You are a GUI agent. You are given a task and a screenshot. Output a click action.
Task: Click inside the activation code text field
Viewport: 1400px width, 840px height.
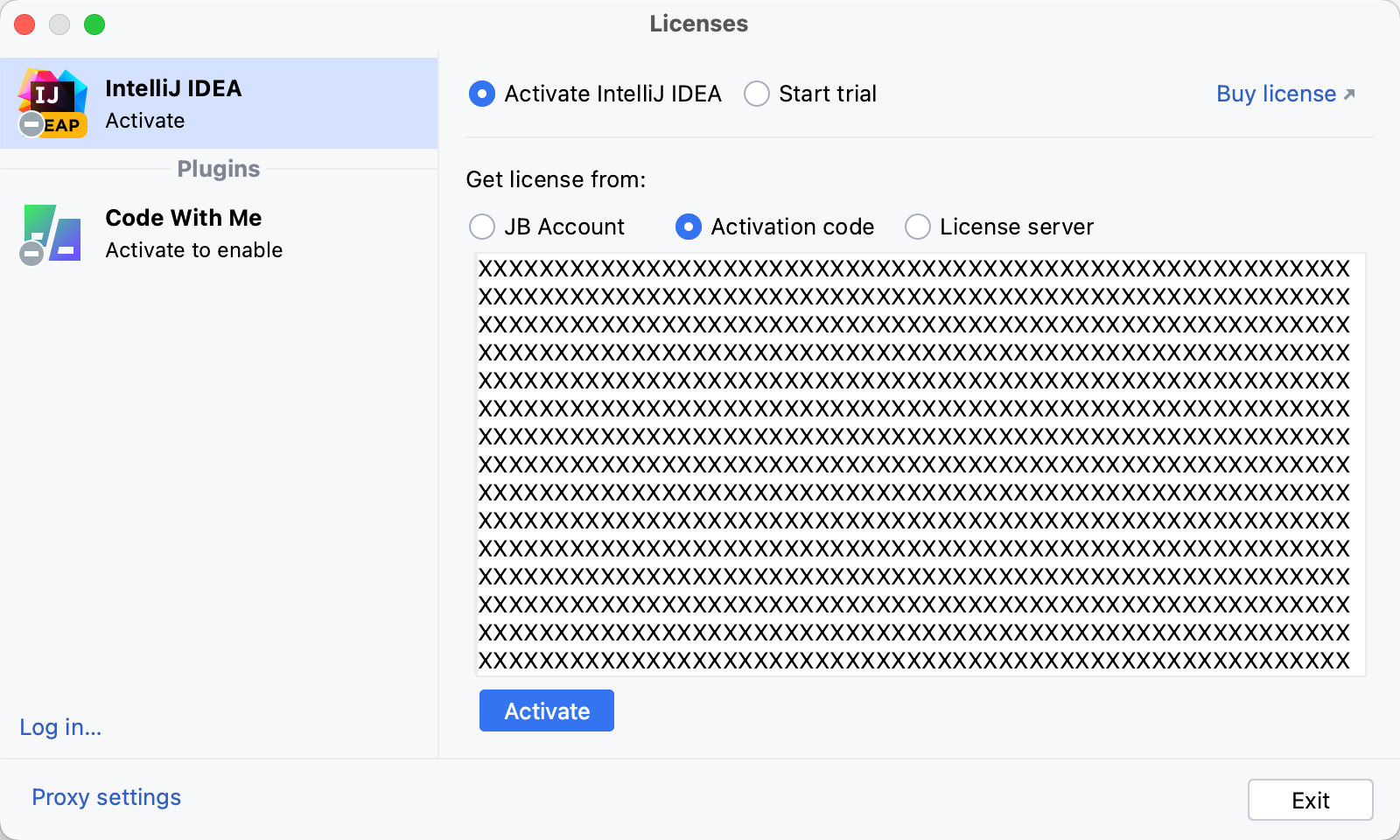pos(919,464)
